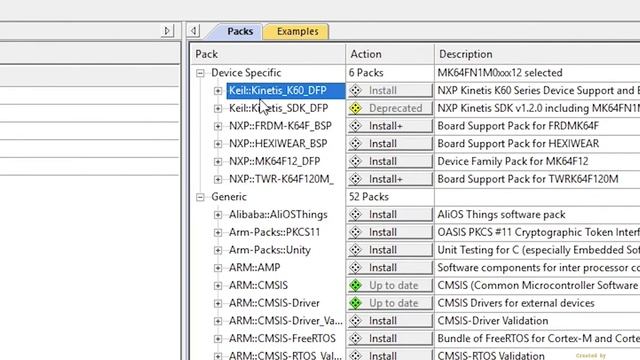Click 'CMSIS Drivers for external devices' description

pos(516,303)
